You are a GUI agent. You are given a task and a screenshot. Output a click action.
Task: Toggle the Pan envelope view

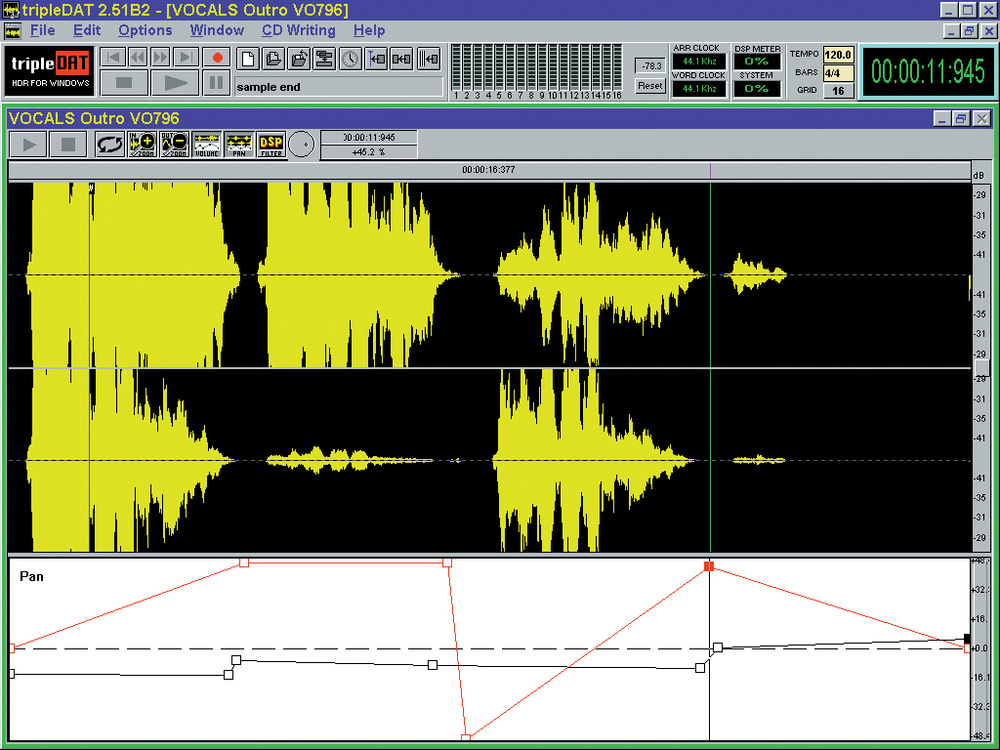pyautogui.click(x=238, y=145)
